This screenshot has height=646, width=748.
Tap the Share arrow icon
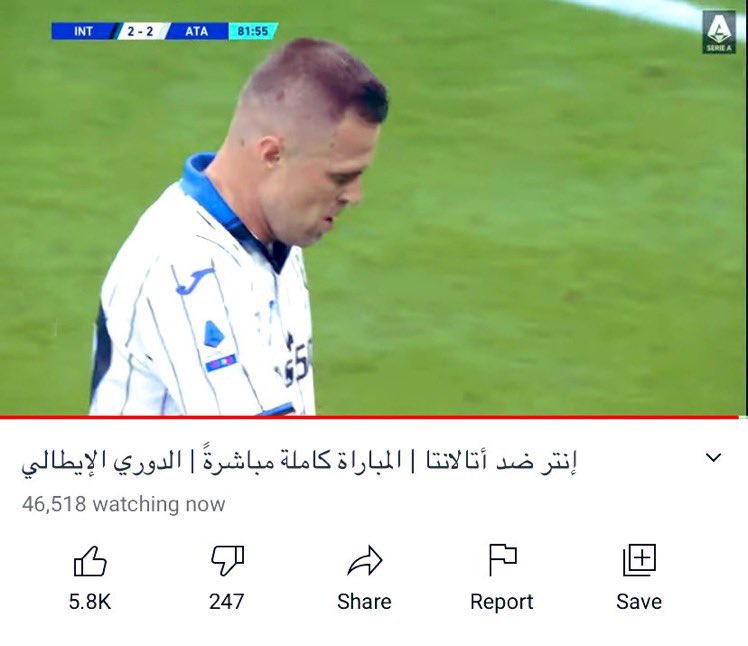pos(365,561)
